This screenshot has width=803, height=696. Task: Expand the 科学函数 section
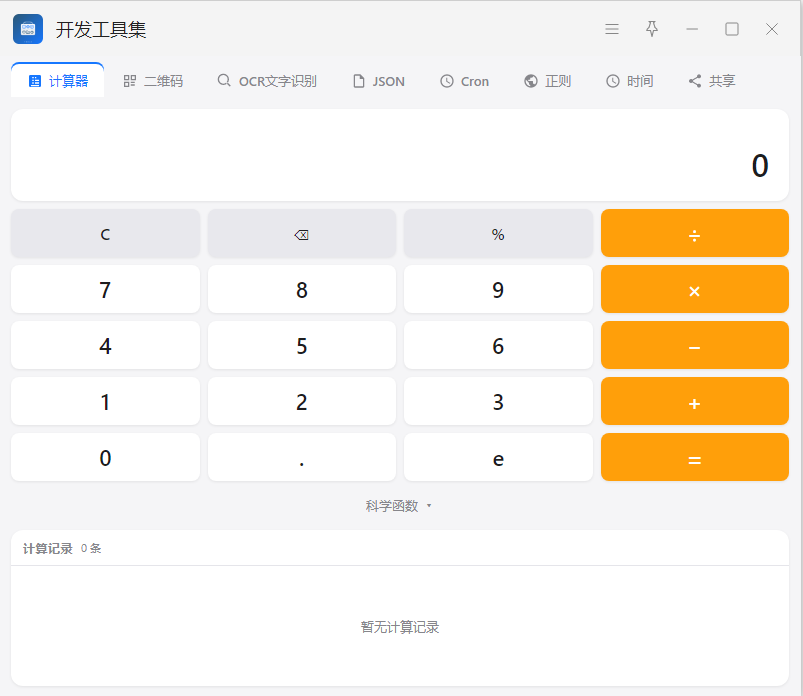tap(398, 506)
